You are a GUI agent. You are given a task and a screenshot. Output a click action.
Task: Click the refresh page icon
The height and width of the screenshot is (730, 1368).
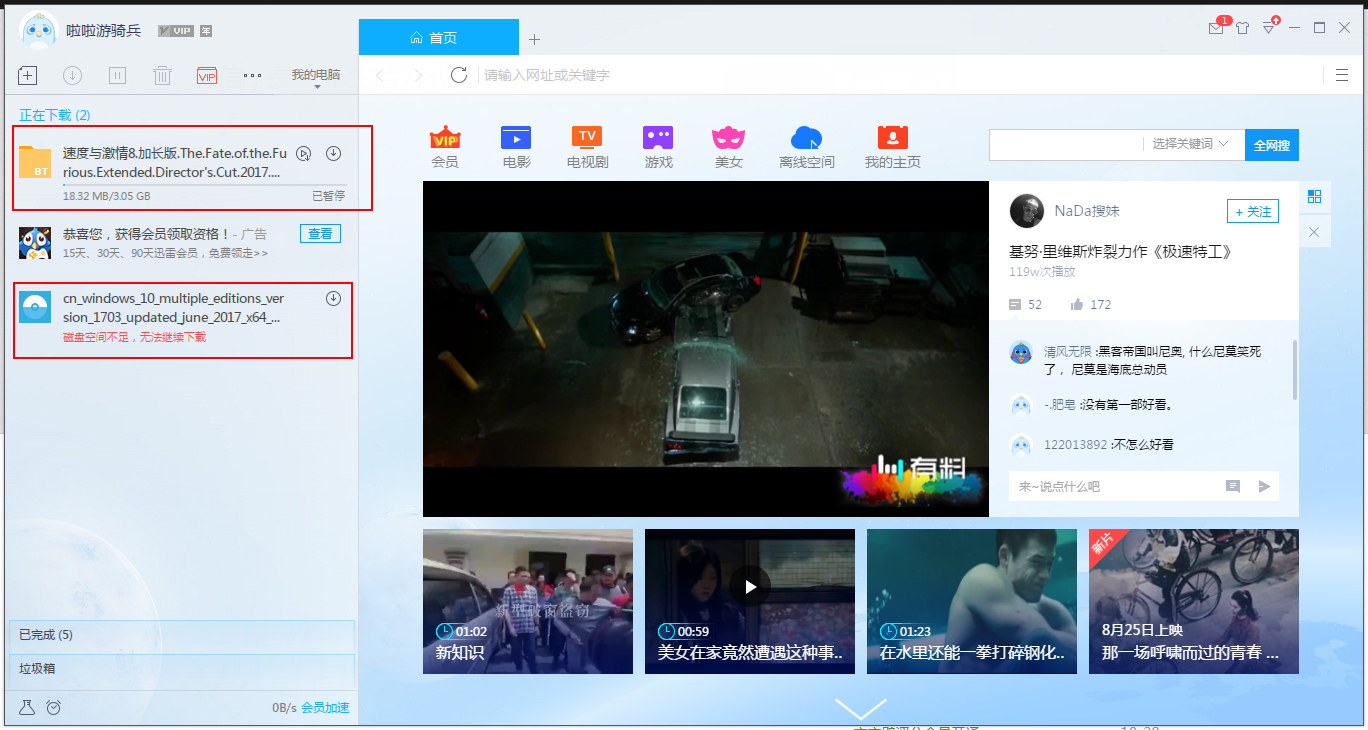click(459, 75)
